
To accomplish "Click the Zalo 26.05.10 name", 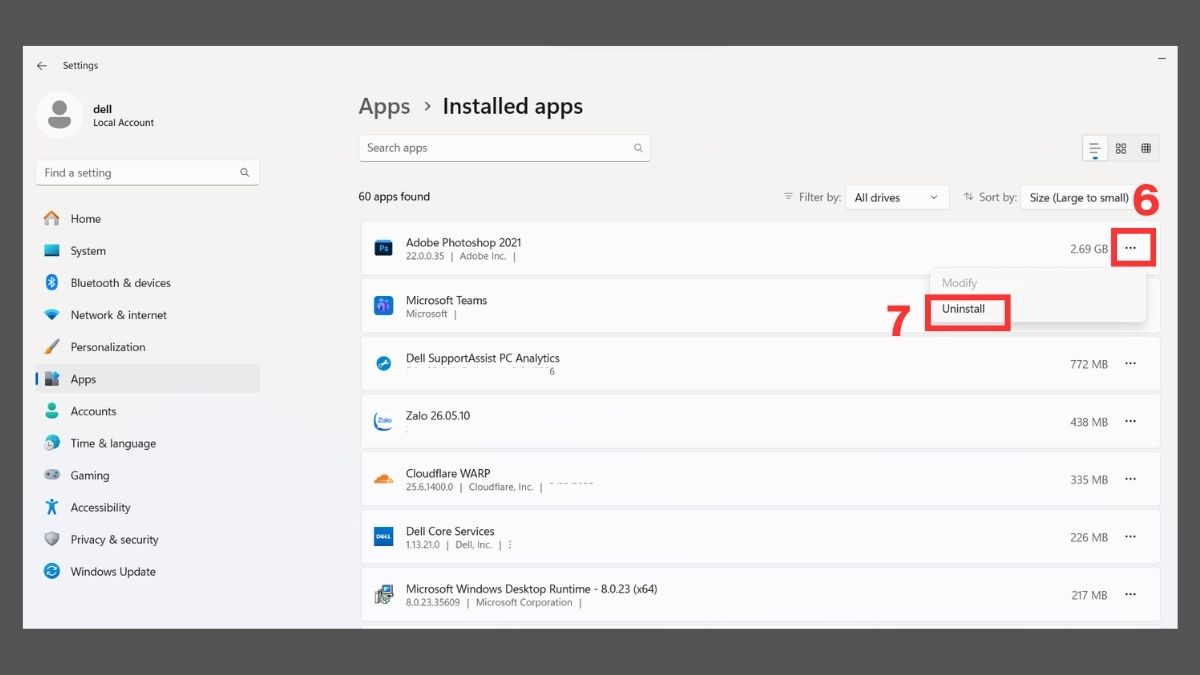I will [x=438, y=416].
